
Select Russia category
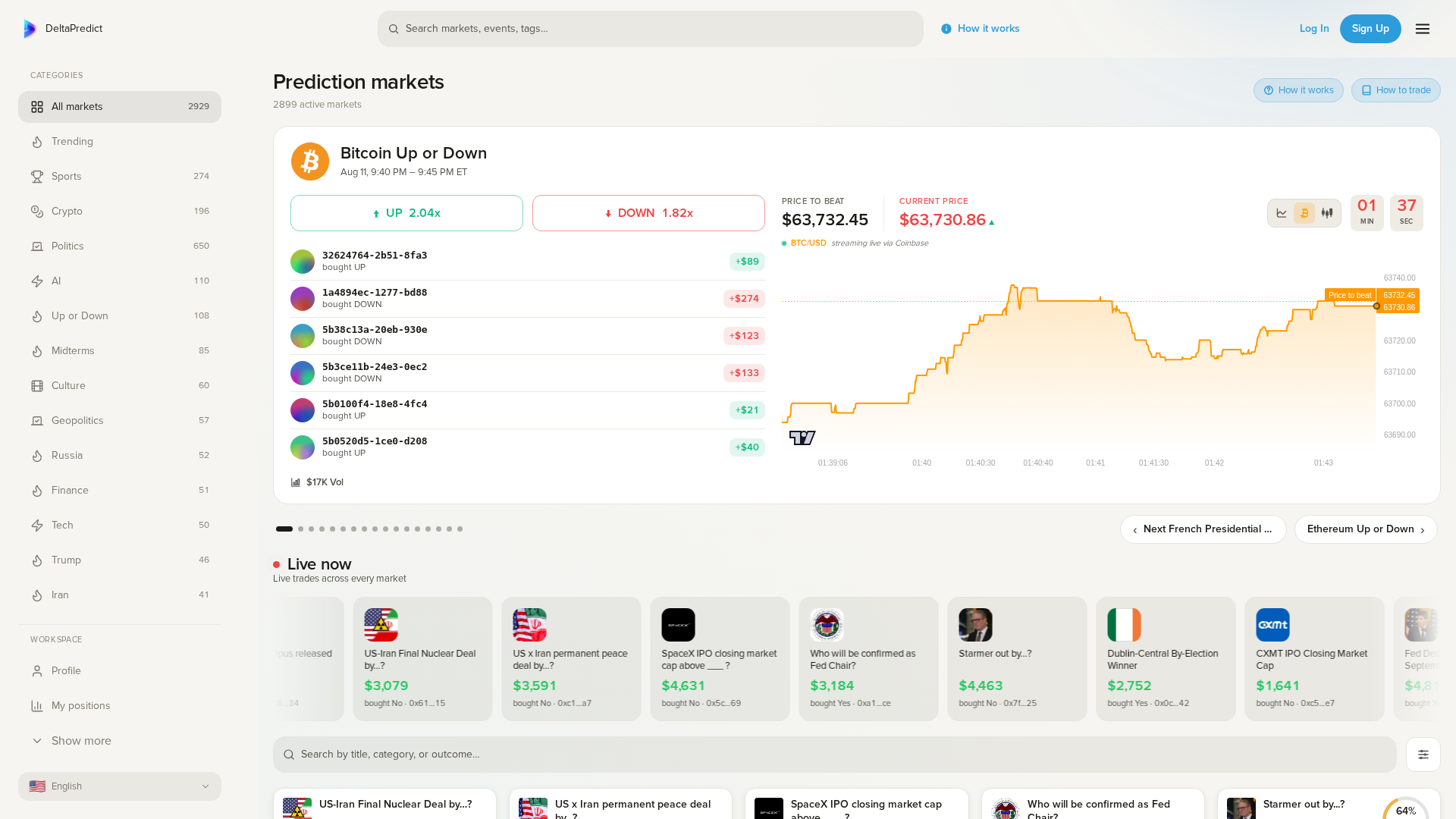120,456
